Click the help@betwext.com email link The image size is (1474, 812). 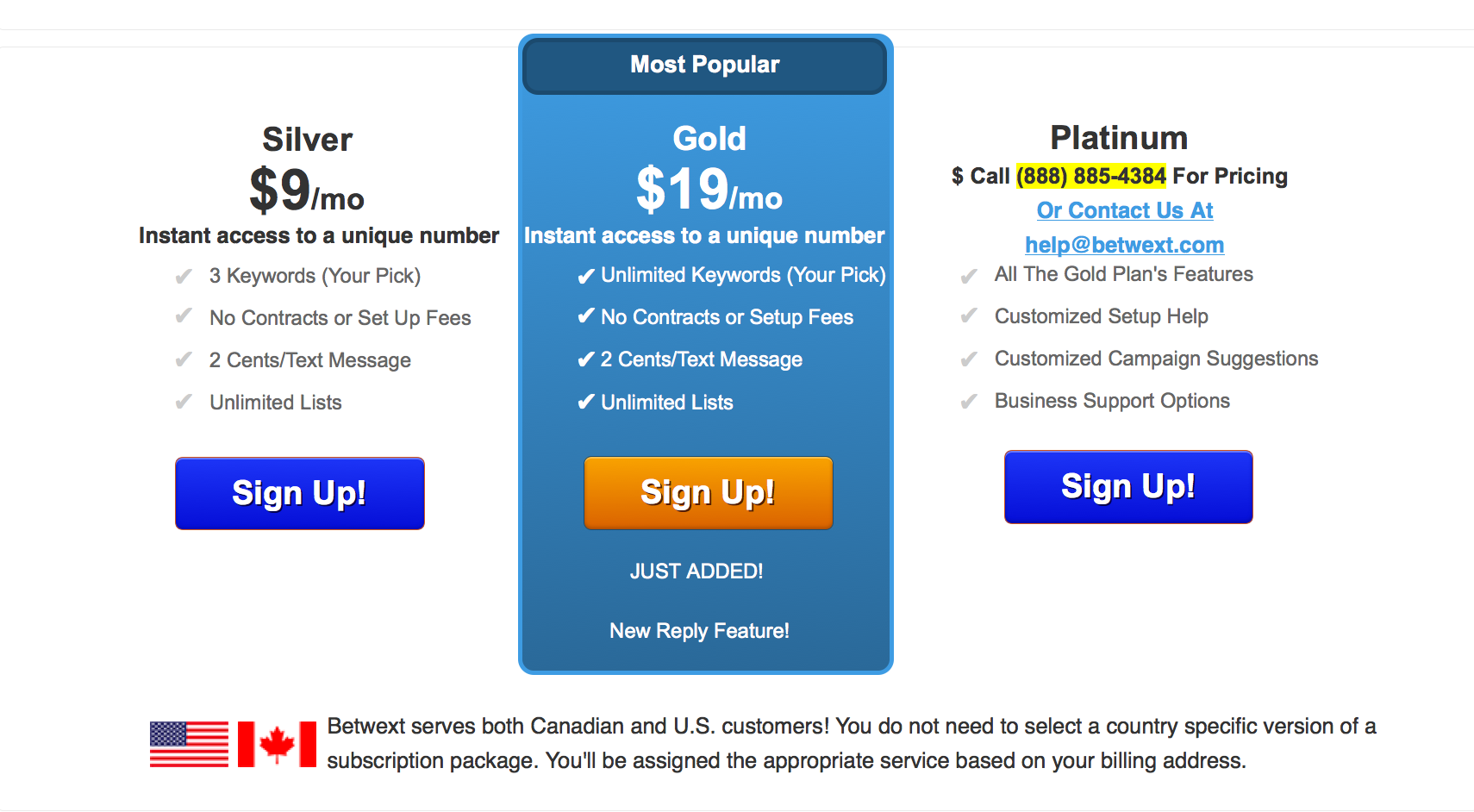pyautogui.click(x=1125, y=245)
